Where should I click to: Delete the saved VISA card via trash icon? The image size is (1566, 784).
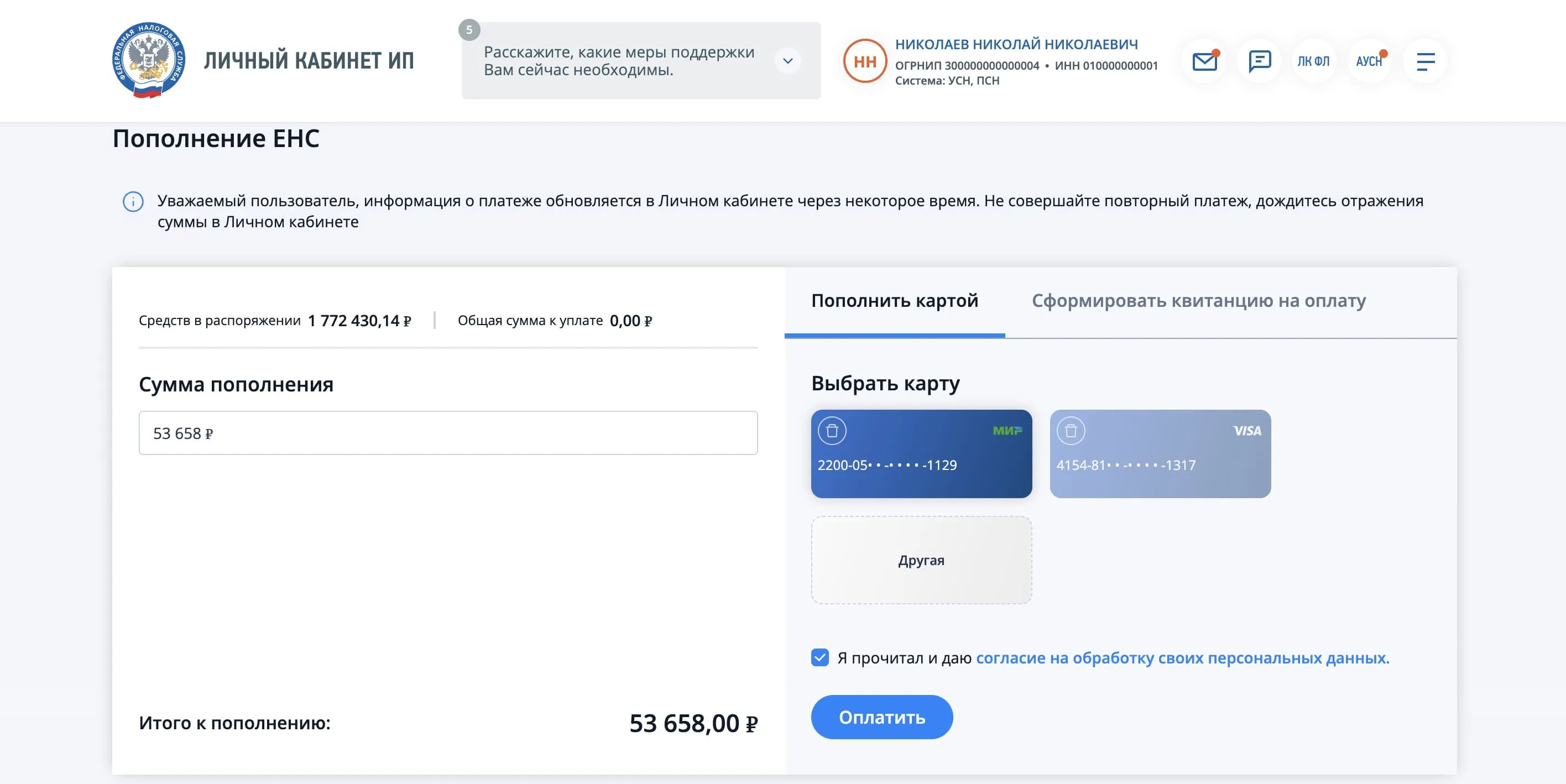1071,431
